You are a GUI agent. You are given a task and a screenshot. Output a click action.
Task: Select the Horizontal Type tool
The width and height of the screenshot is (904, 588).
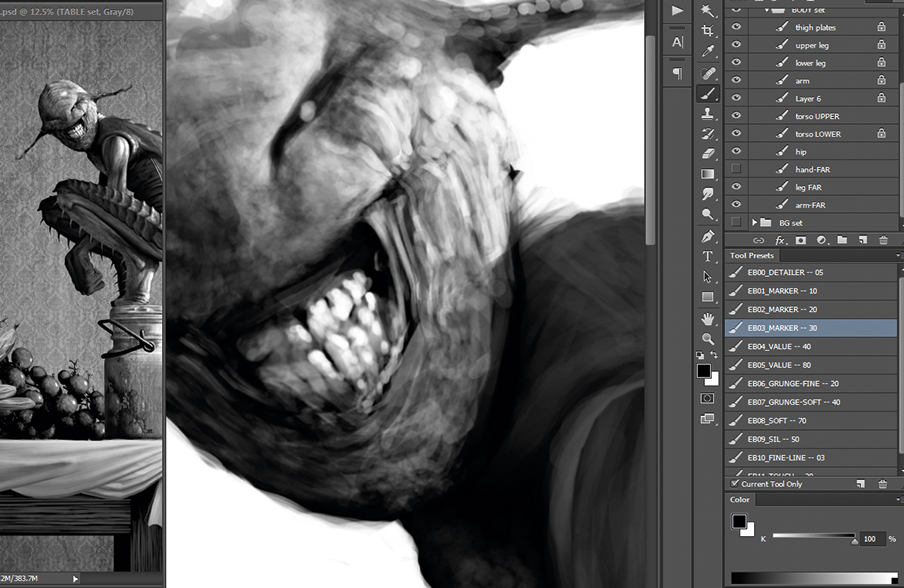coord(708,257)
